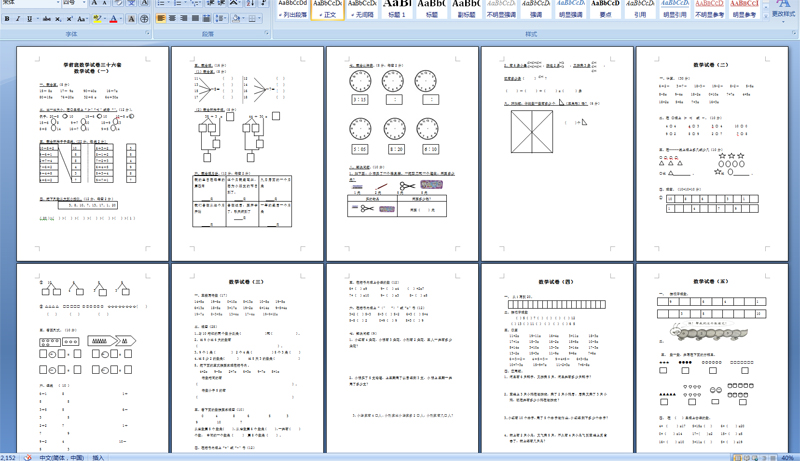Expand the styles gallery more arrow
The width and height of the screenshot is (800, 461).
click(x=765, y=16)
